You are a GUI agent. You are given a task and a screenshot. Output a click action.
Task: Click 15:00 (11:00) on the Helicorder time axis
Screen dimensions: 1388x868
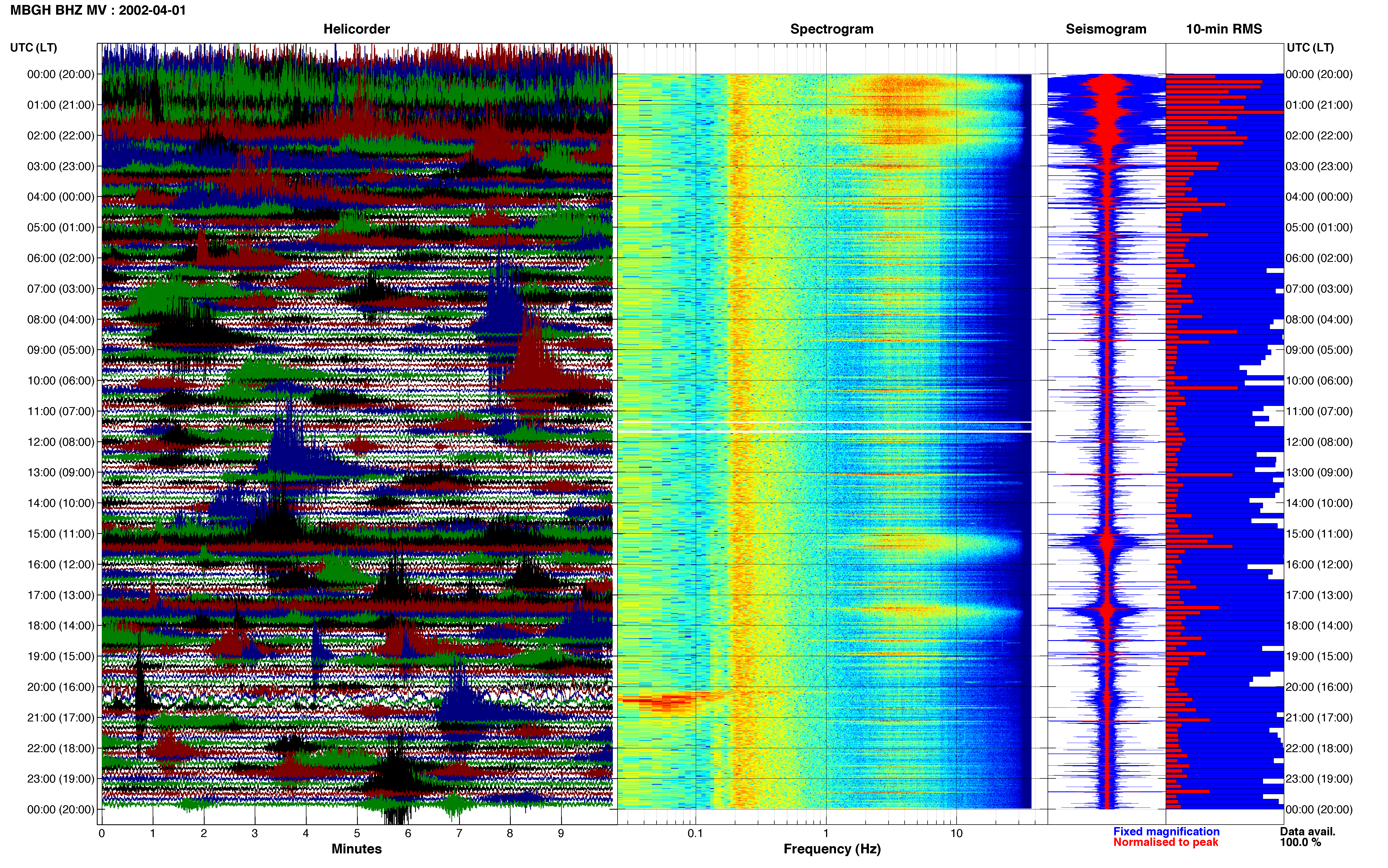(61, 534)
